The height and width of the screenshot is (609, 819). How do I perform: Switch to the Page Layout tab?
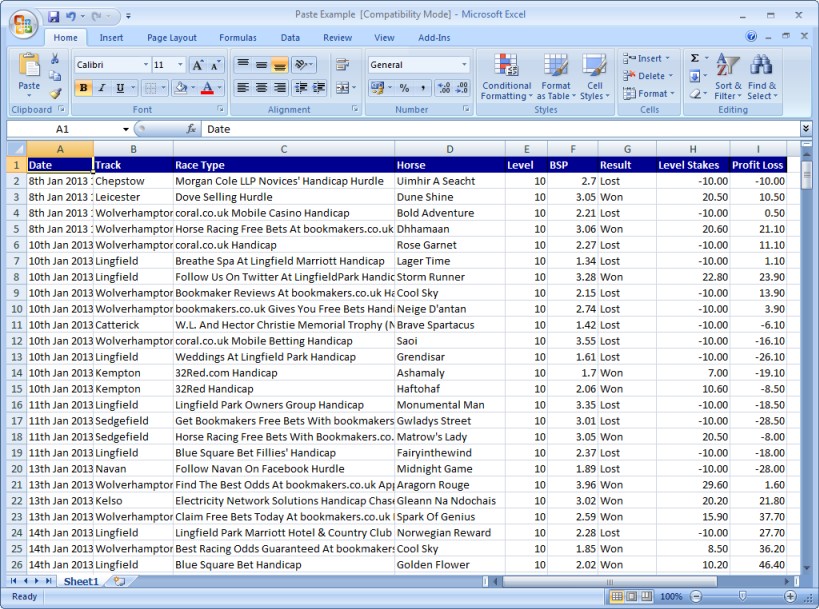[171, 38]
